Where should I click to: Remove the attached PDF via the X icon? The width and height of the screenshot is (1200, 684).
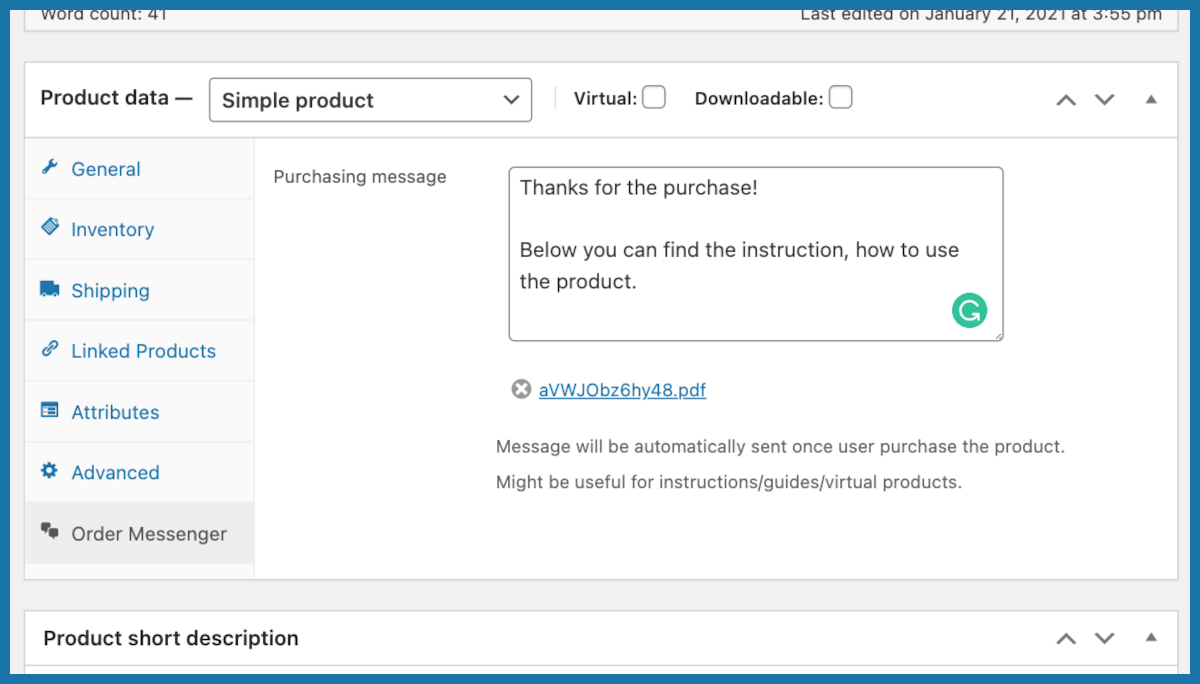coord(520,389)
